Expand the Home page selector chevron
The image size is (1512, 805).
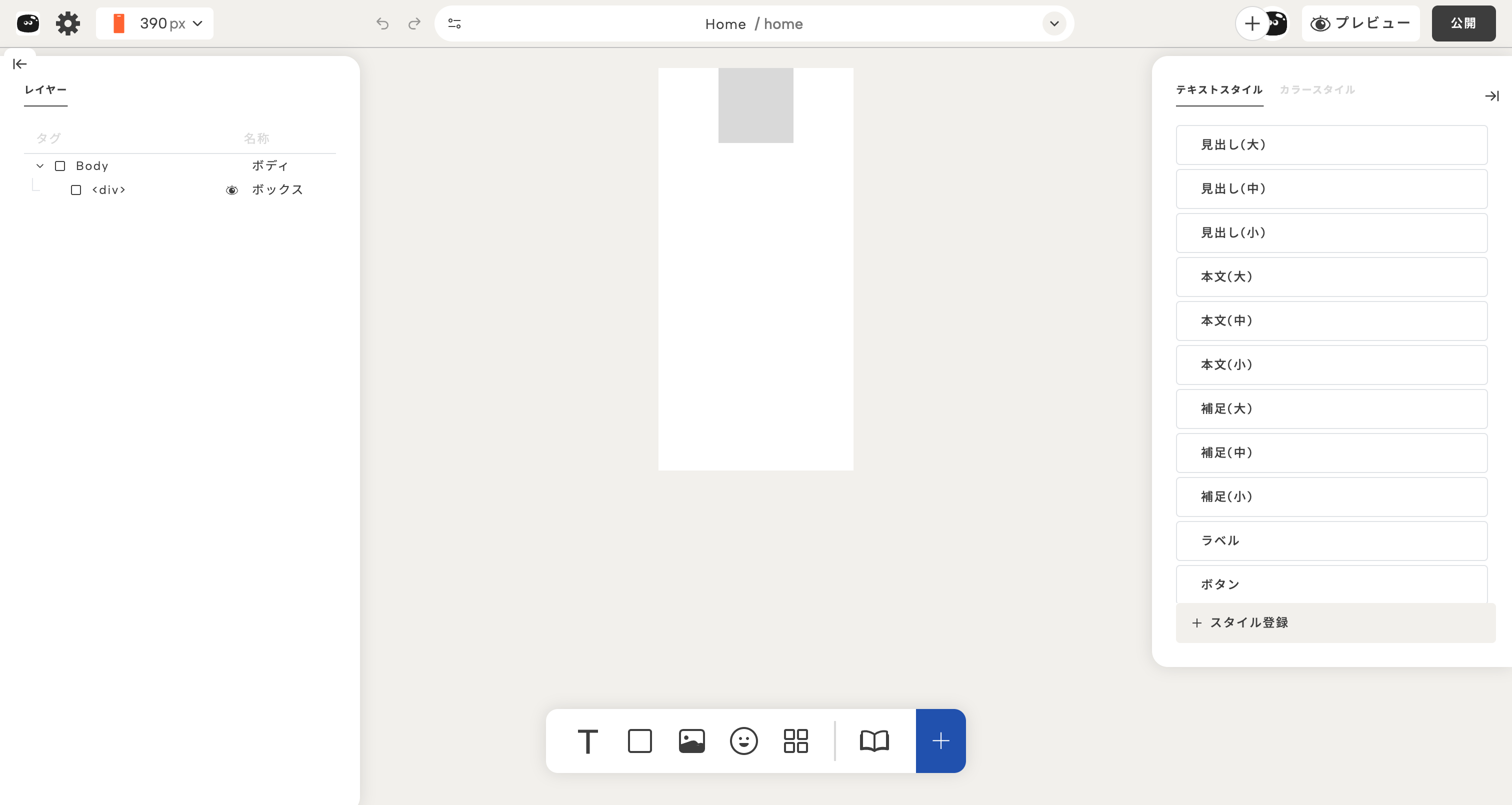(x=1054, y=23)
